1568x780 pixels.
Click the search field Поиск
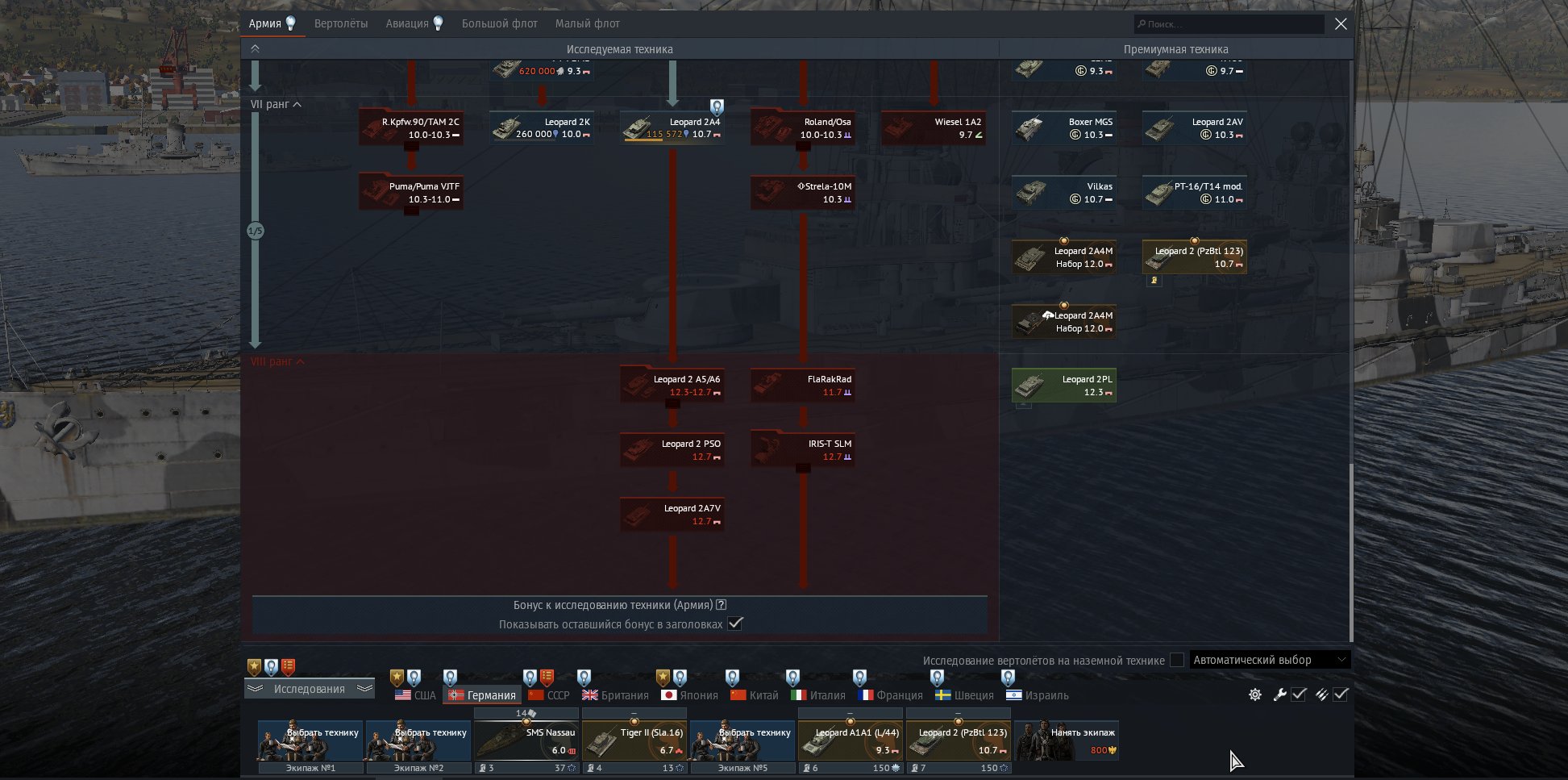(x=1228, y=24)
